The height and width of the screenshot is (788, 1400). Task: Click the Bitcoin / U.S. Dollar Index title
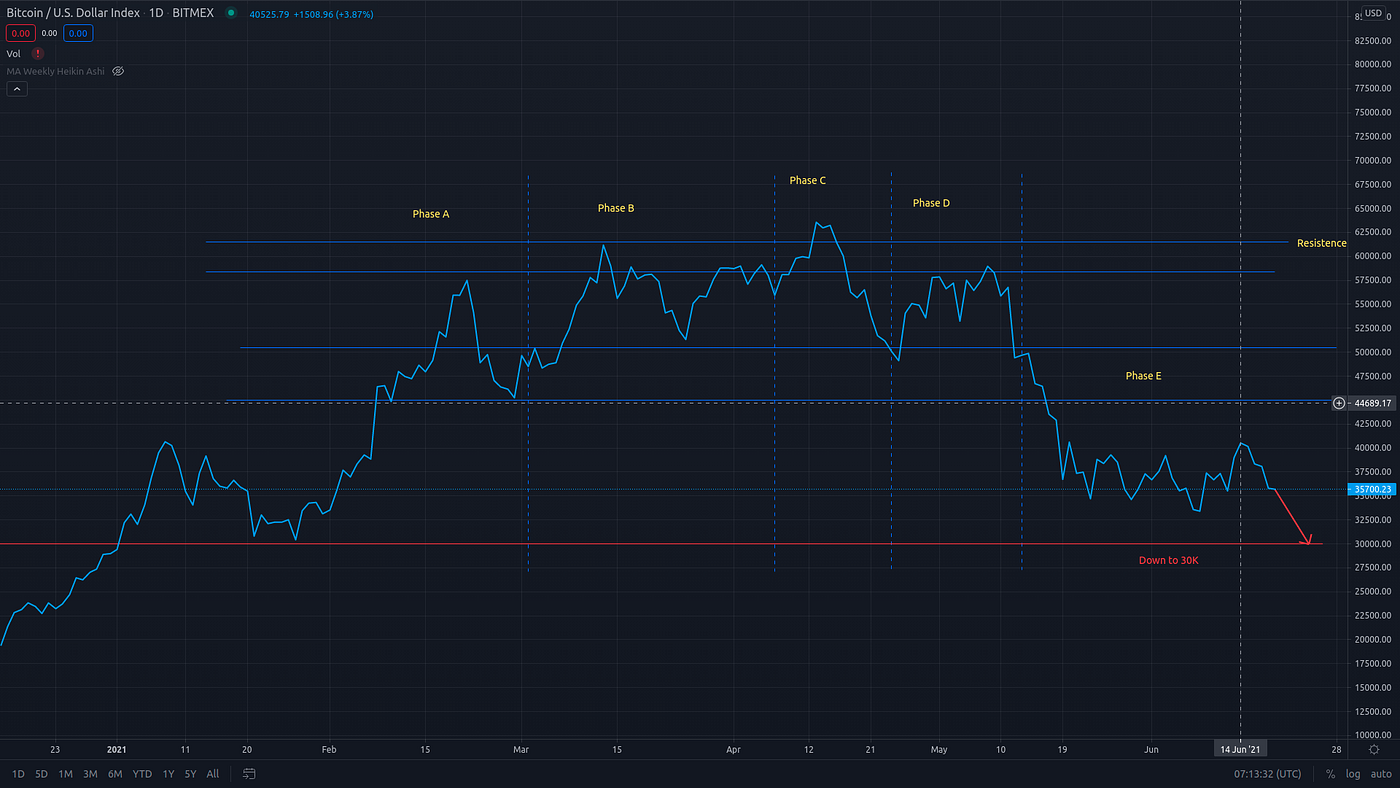(73, 13)
